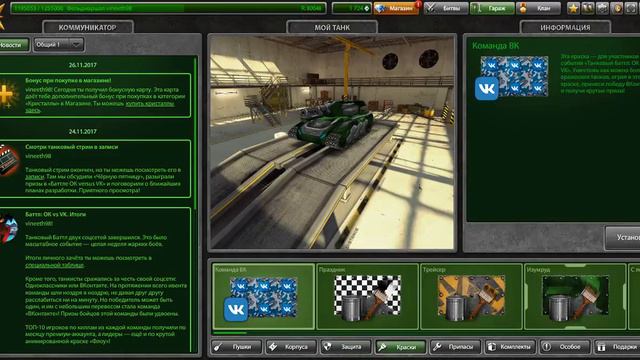The image size is (640, 360).
Task: Click the Коммуникатор panel header
Action: (x=87, y=27)
